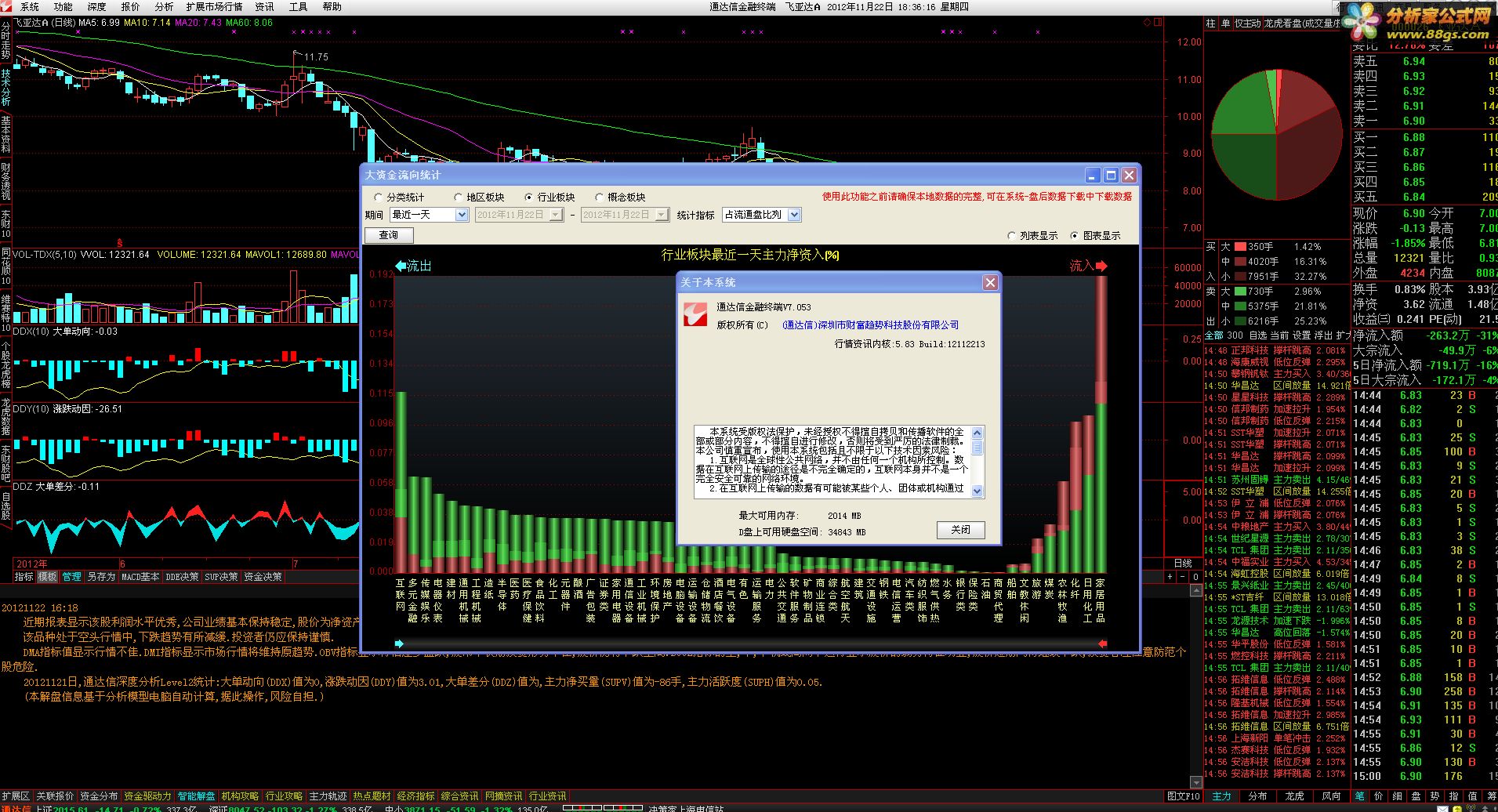Open the 功能 menu
1498x812 pixels.
[x=63, y=6]
